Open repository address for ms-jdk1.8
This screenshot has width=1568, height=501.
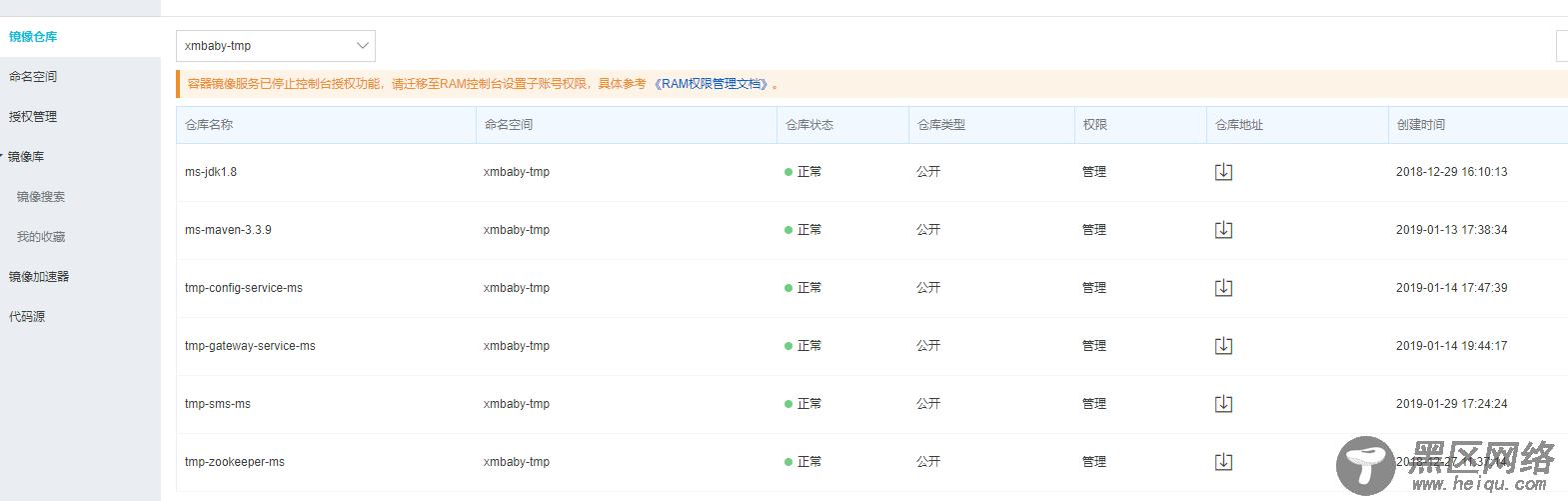click(x=1223, y=172)
